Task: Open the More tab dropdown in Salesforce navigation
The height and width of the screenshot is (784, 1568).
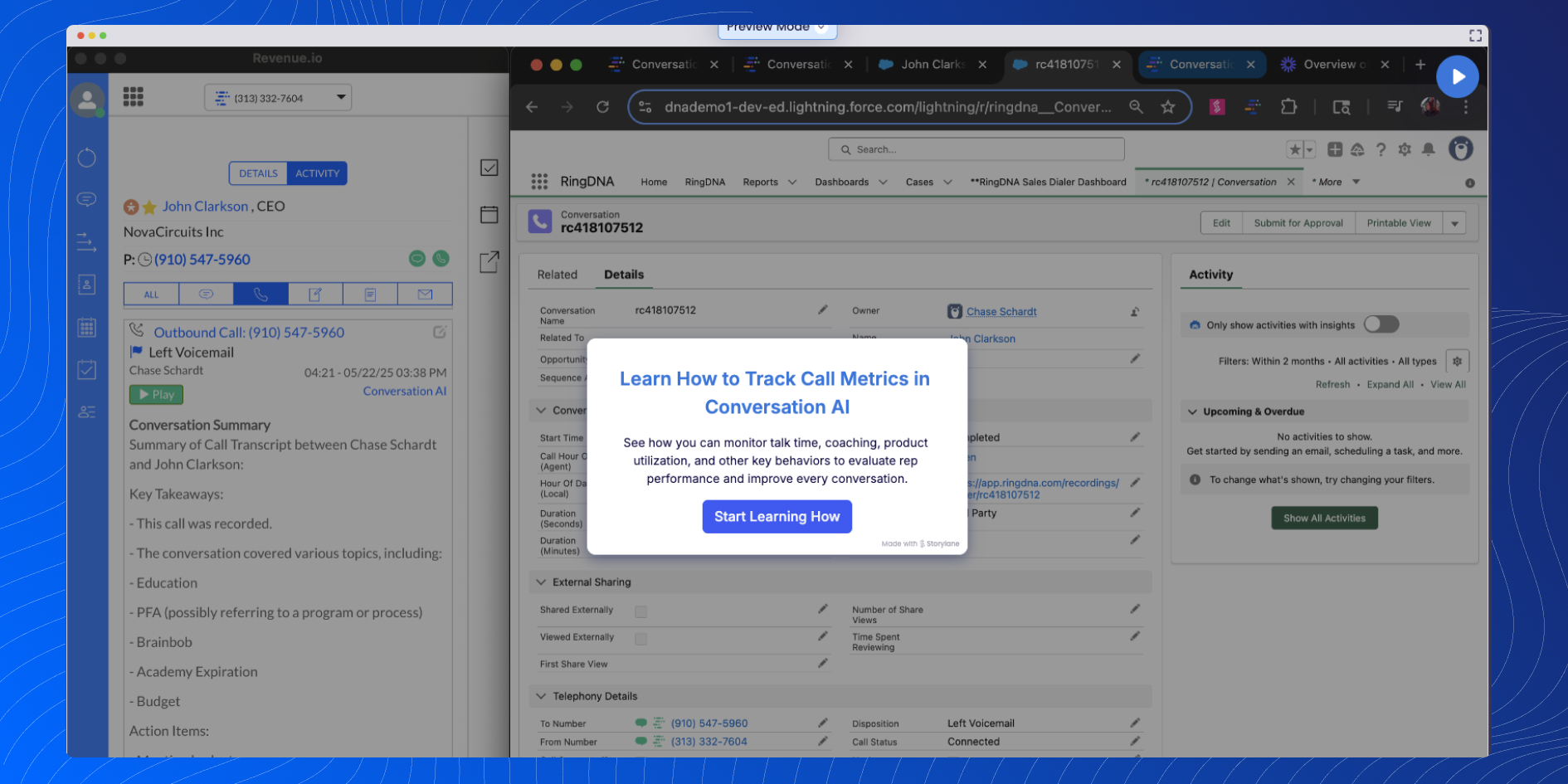Action: tap(1356, 181)
